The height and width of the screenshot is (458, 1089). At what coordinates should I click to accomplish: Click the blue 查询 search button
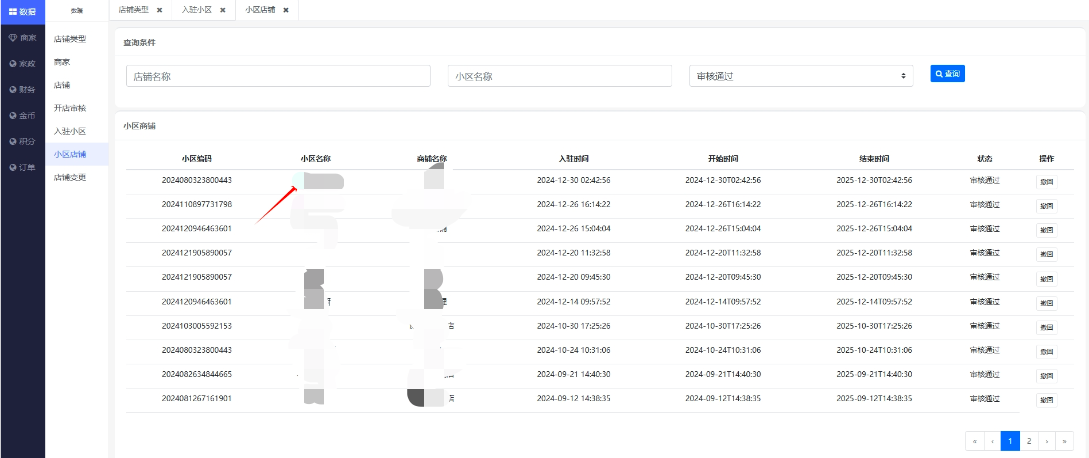(x=947, y=74)
